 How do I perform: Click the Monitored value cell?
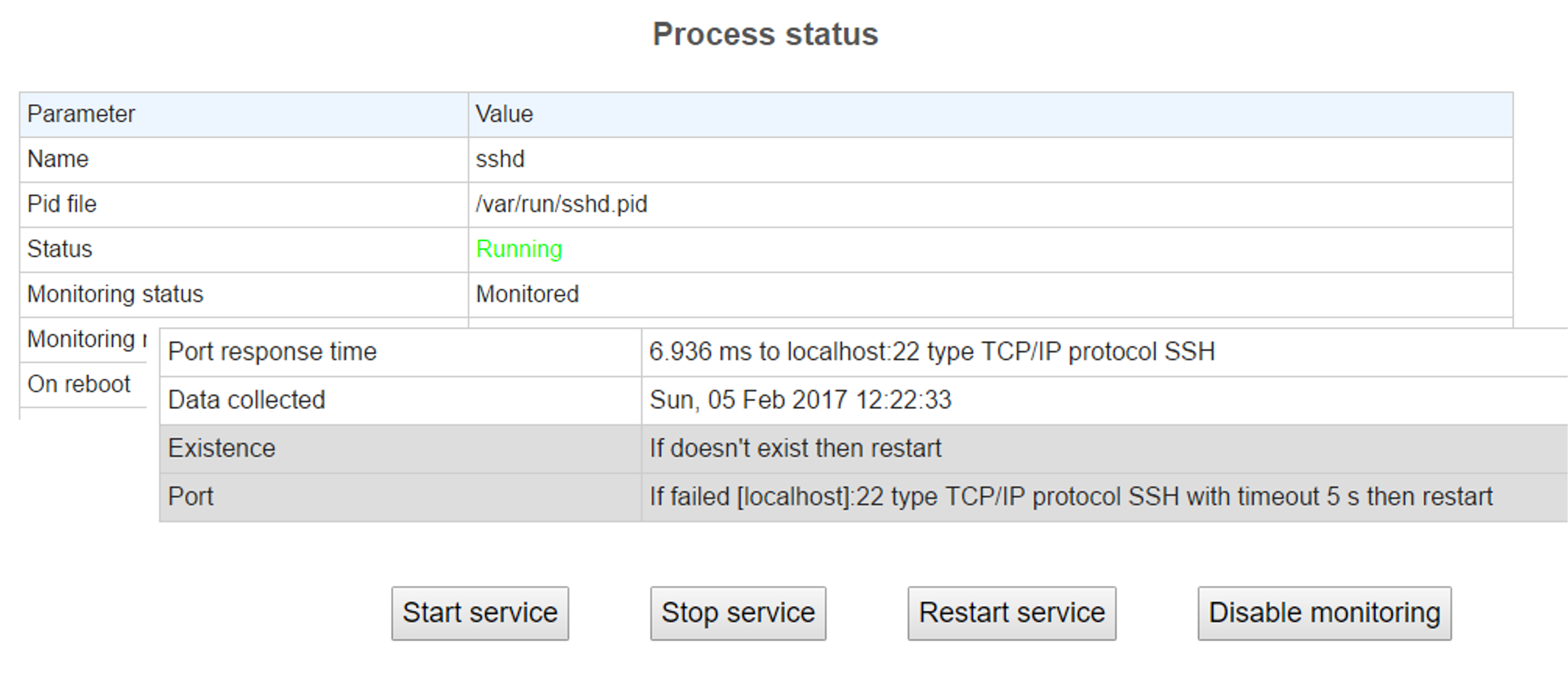[527, 294]
